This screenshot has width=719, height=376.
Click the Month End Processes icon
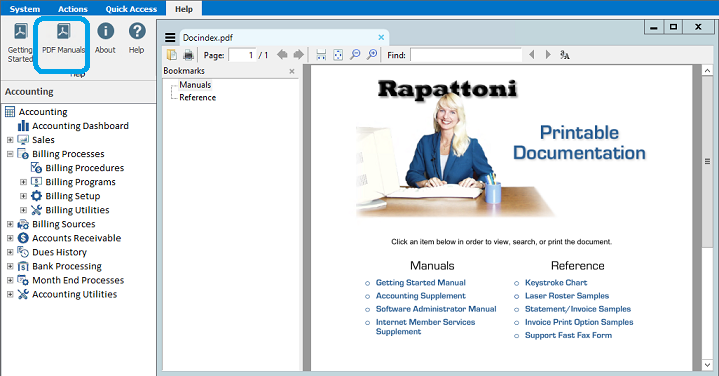[x=23, y=280]
